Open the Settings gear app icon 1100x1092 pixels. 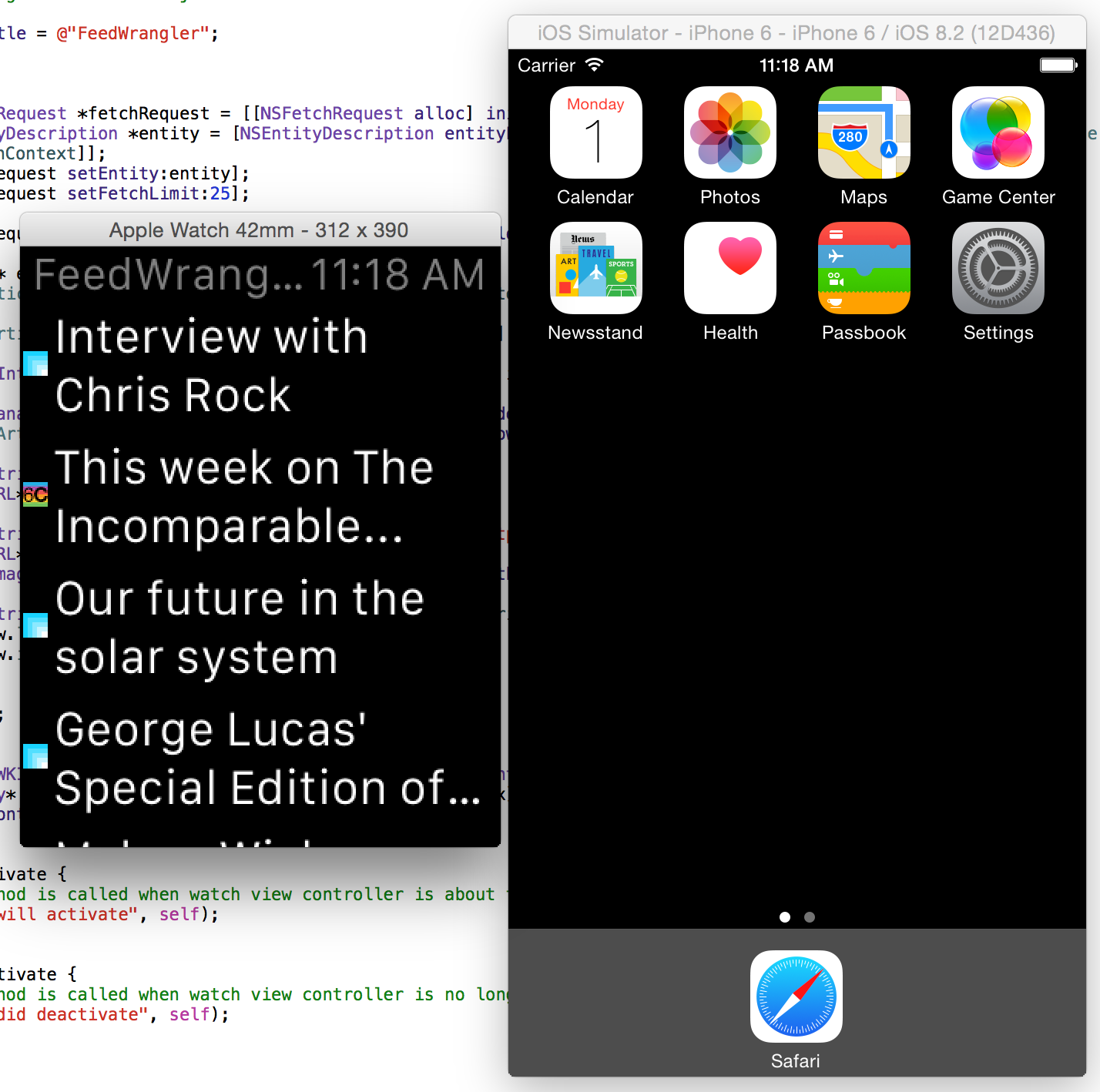[998, 268]
